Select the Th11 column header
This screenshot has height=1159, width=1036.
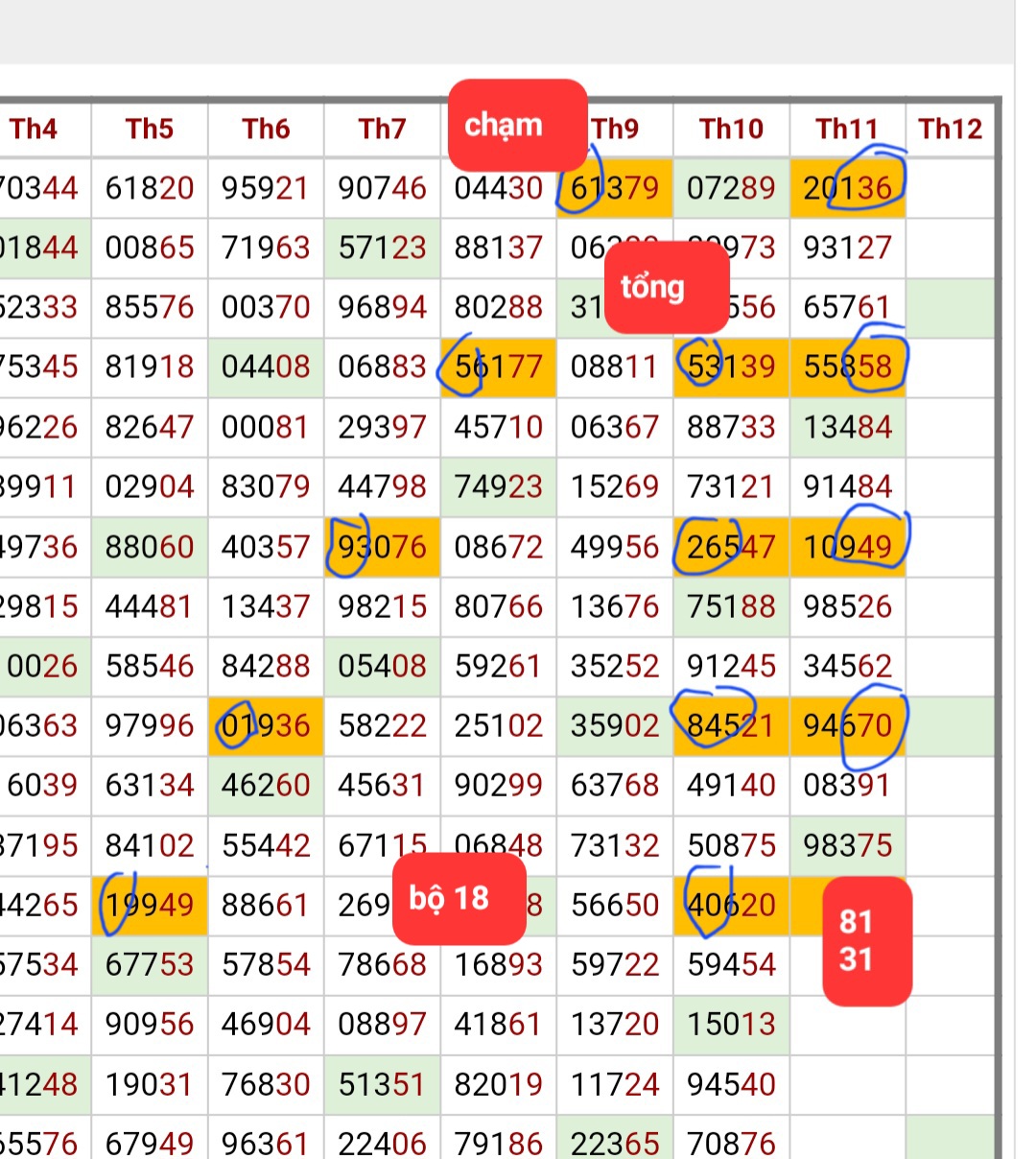[x=847, y=129]
